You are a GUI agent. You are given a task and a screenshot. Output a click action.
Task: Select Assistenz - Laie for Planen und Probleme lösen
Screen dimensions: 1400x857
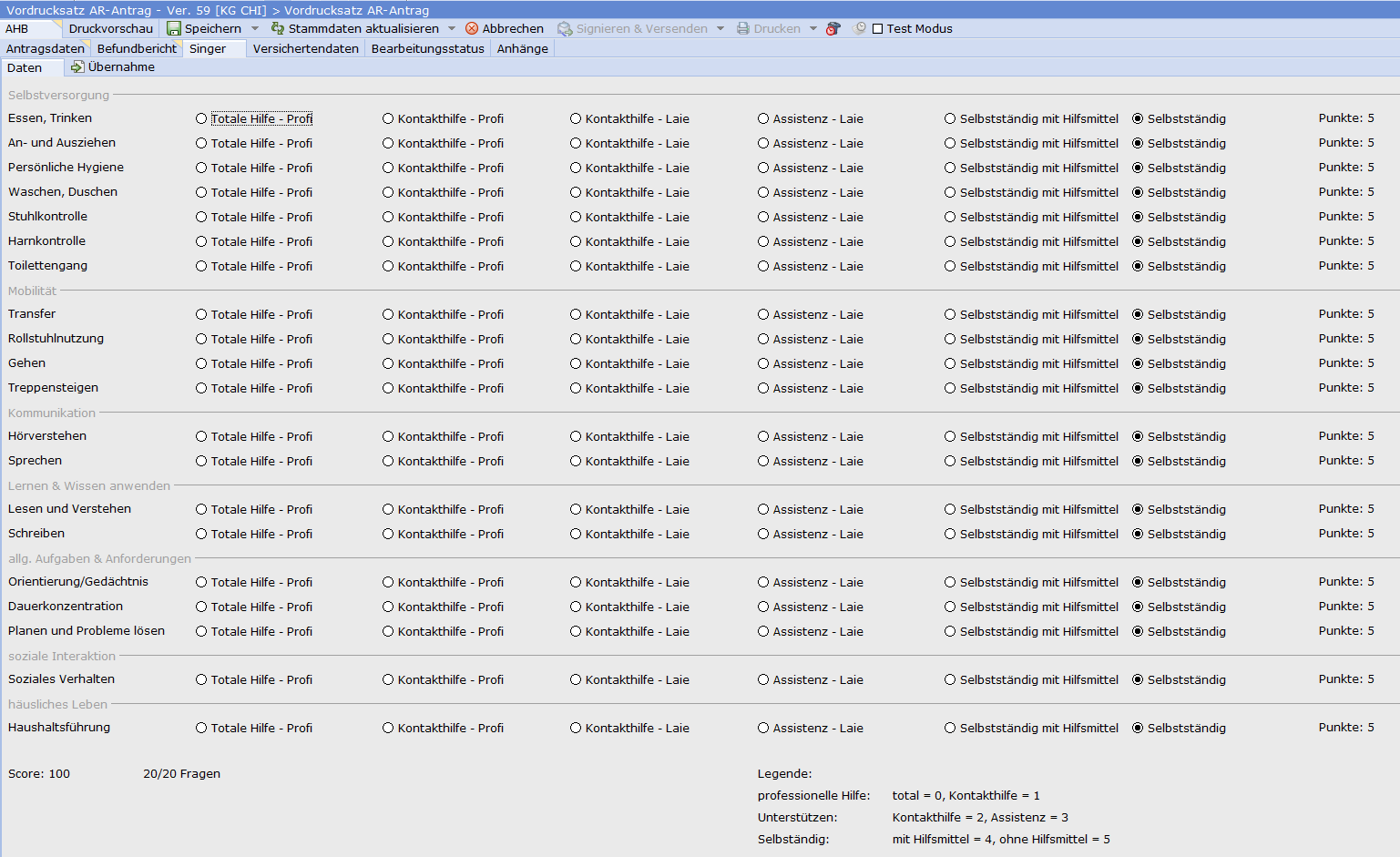(763, 632)
